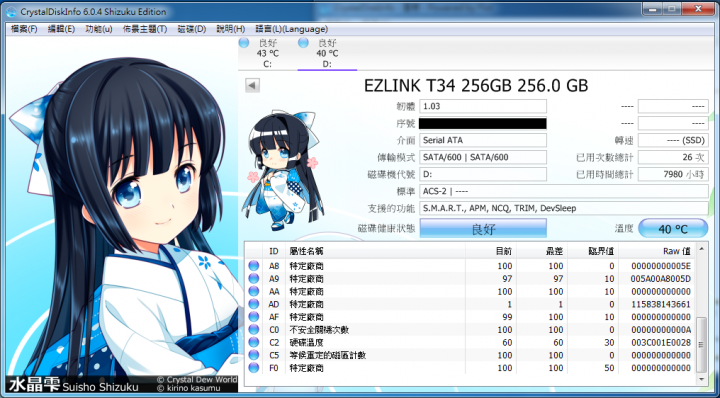Click the drive letter field showing D:
The width and height of the screenshot is (720, 398).
[x=483, y=174]
